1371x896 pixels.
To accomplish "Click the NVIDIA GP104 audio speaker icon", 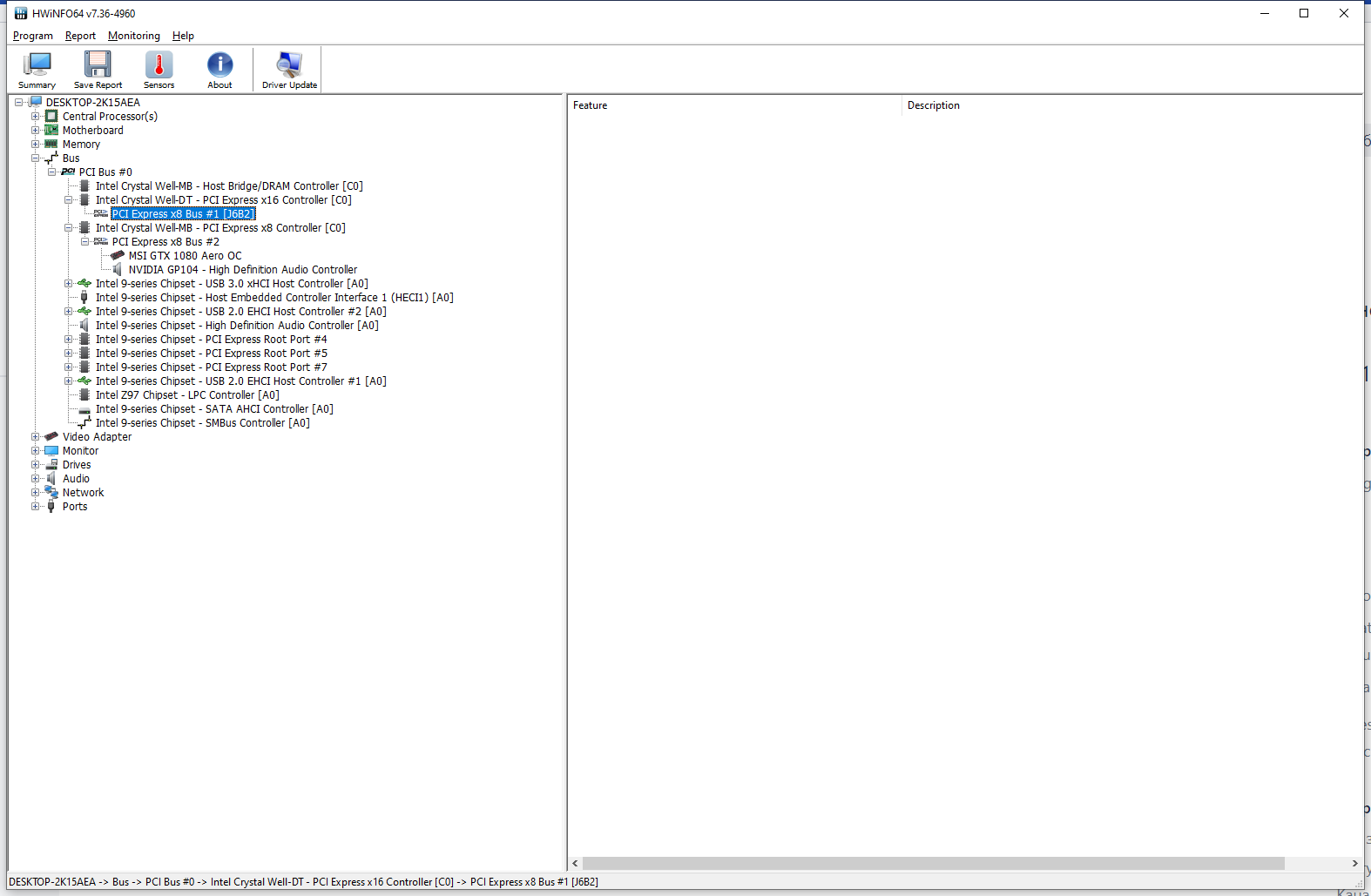I will point(118,269).
